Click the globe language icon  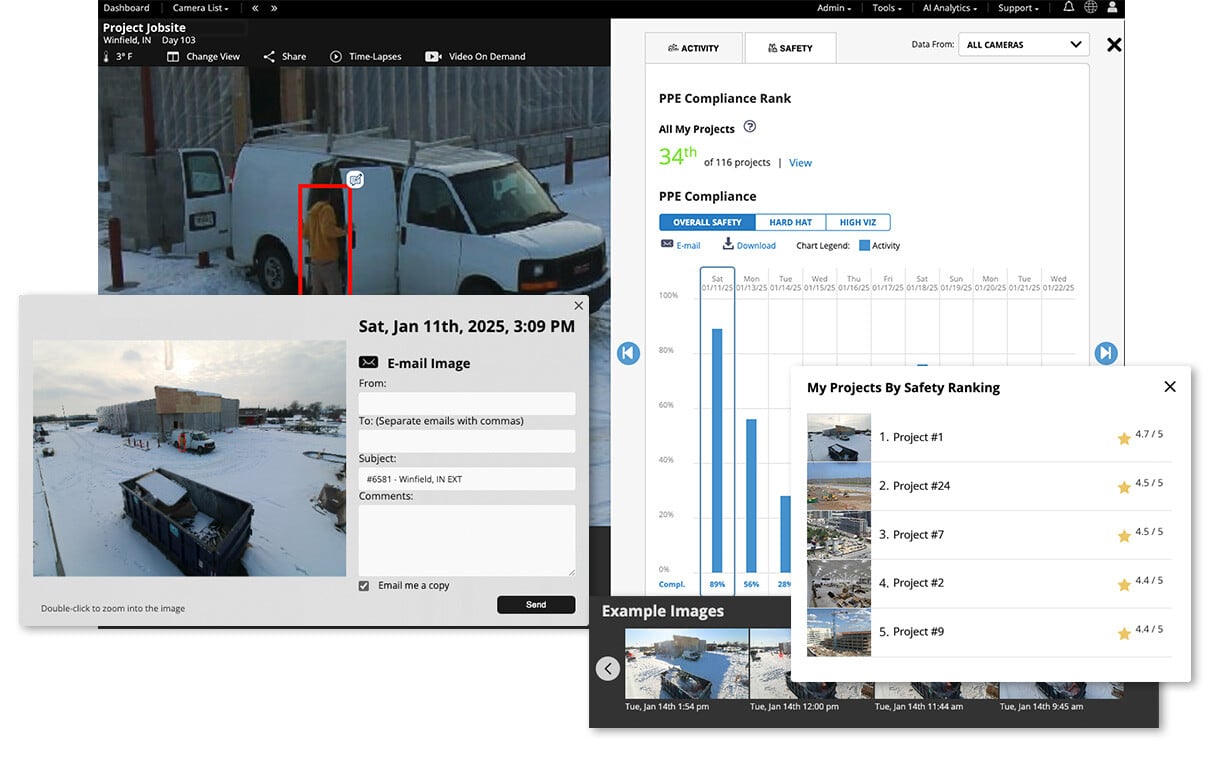pyautogui.click(x=1090, y=8)
